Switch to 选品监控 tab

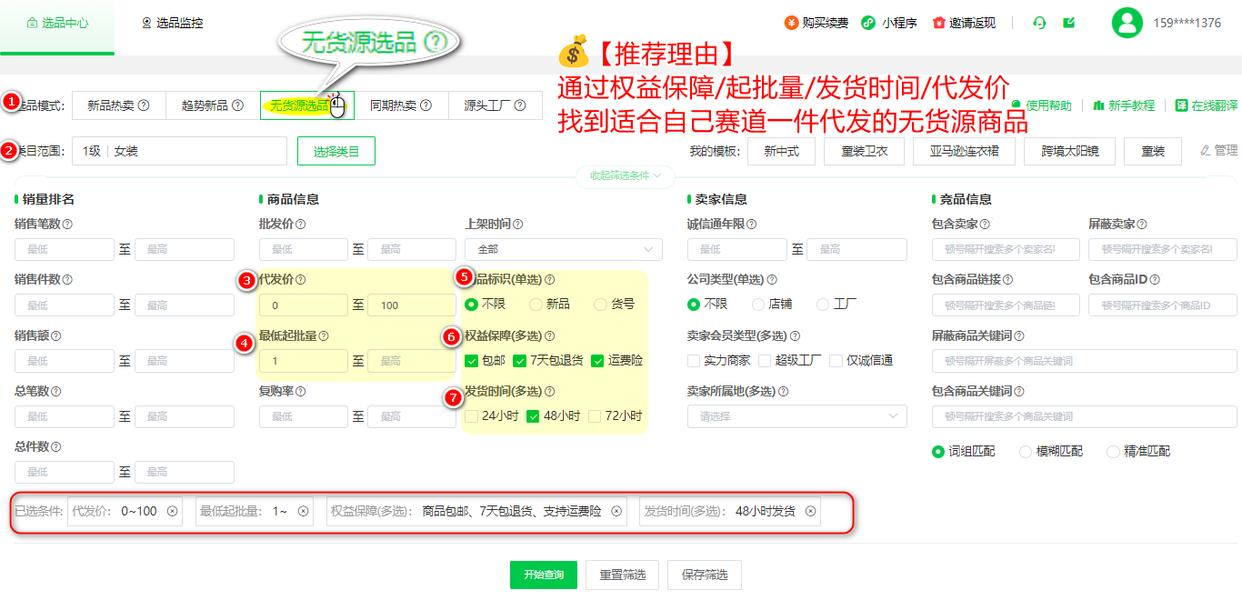coord(172,23)
